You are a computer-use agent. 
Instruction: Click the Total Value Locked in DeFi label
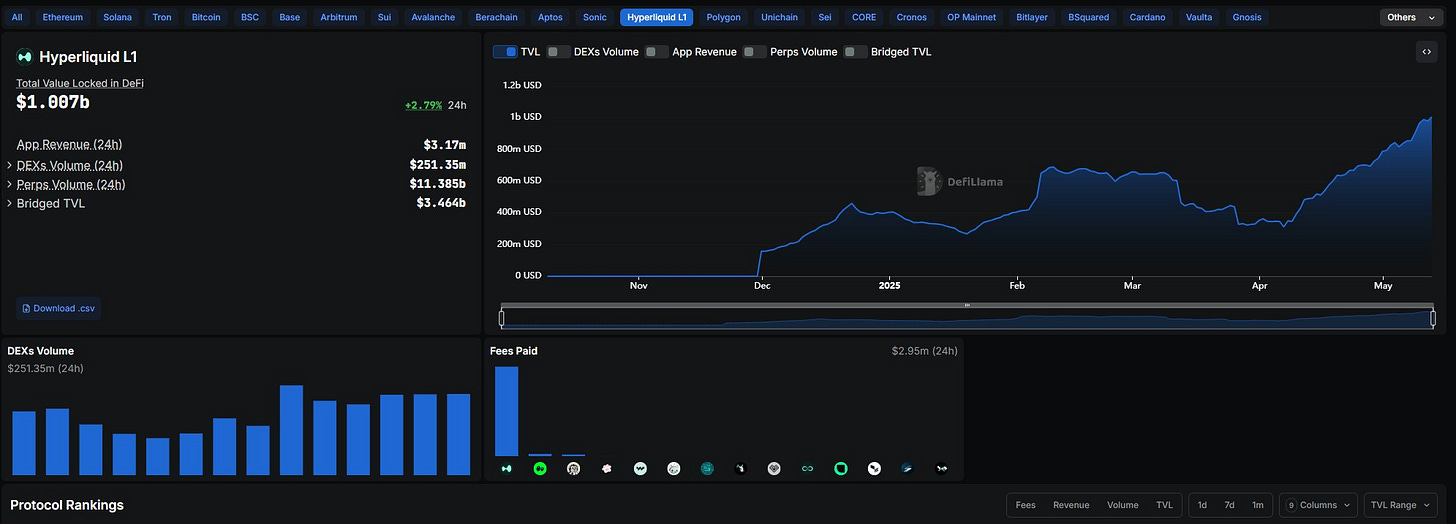pos(80,83)
